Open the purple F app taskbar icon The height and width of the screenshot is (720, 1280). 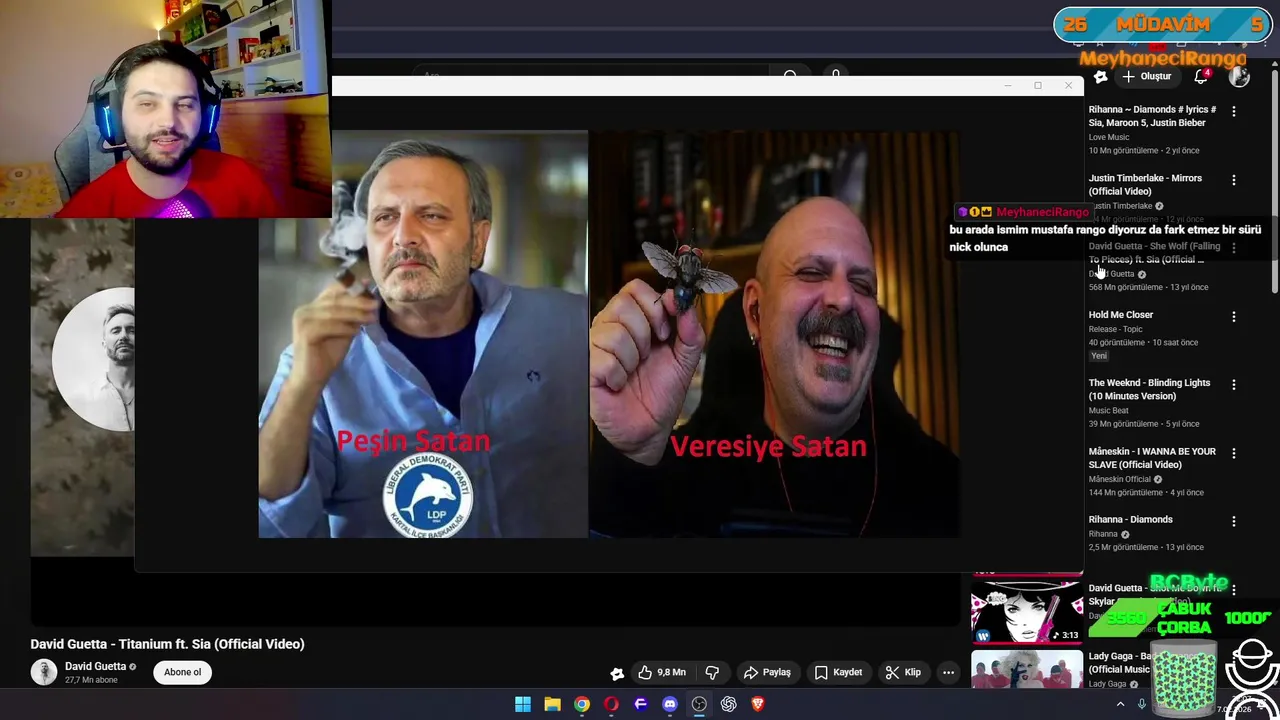641,704
